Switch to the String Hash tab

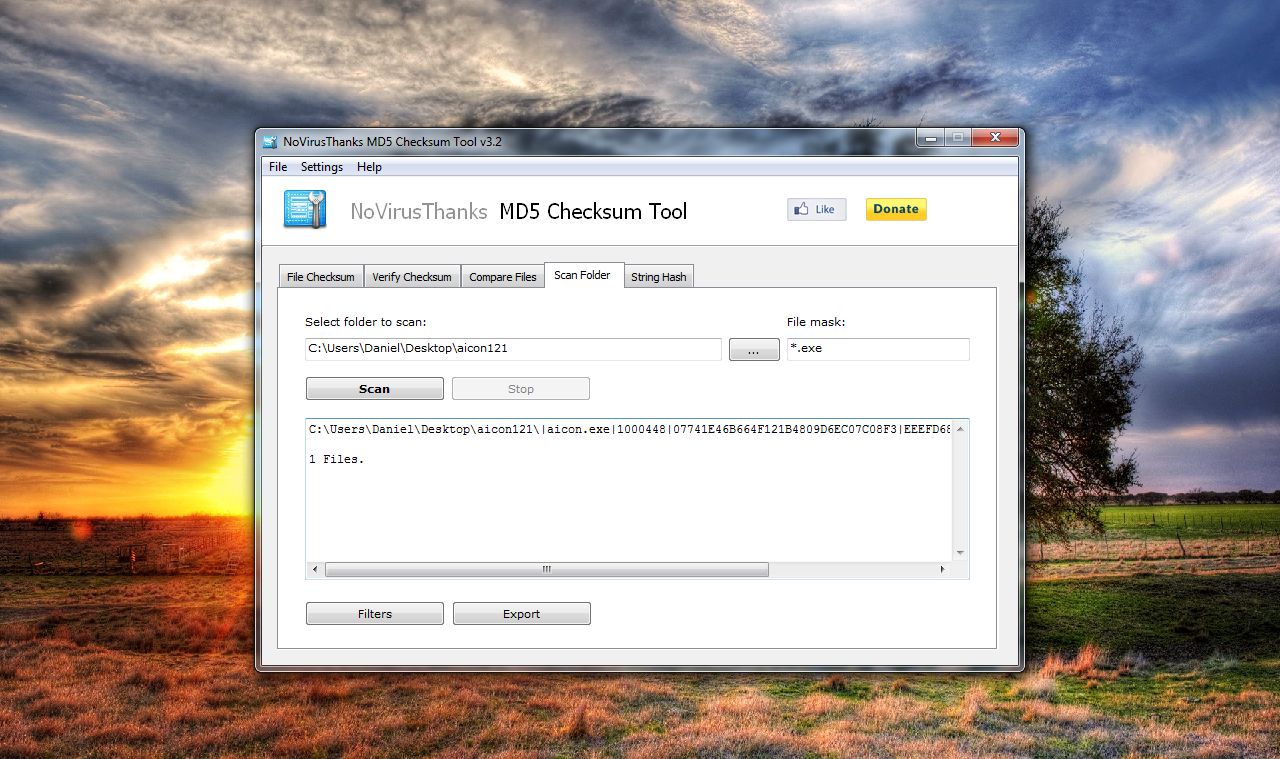point(659,277)
